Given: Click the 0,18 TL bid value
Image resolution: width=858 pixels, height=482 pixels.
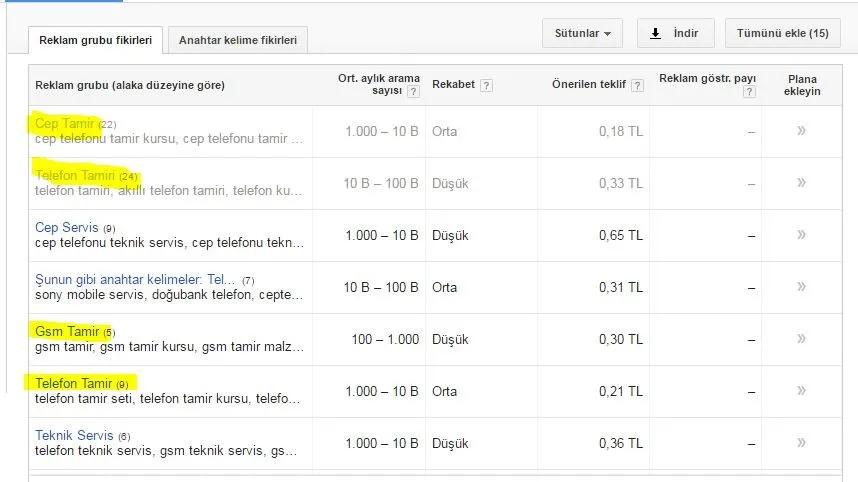Looking at the screenshot, I should [621, 131].
